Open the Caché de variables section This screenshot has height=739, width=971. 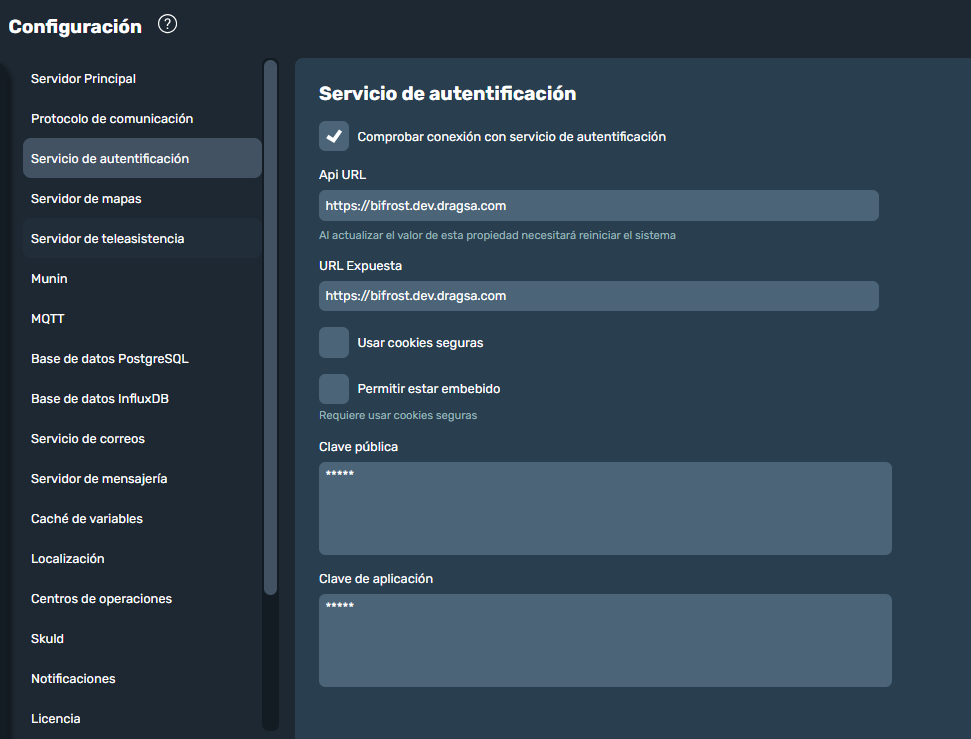[x=142, y=518]
